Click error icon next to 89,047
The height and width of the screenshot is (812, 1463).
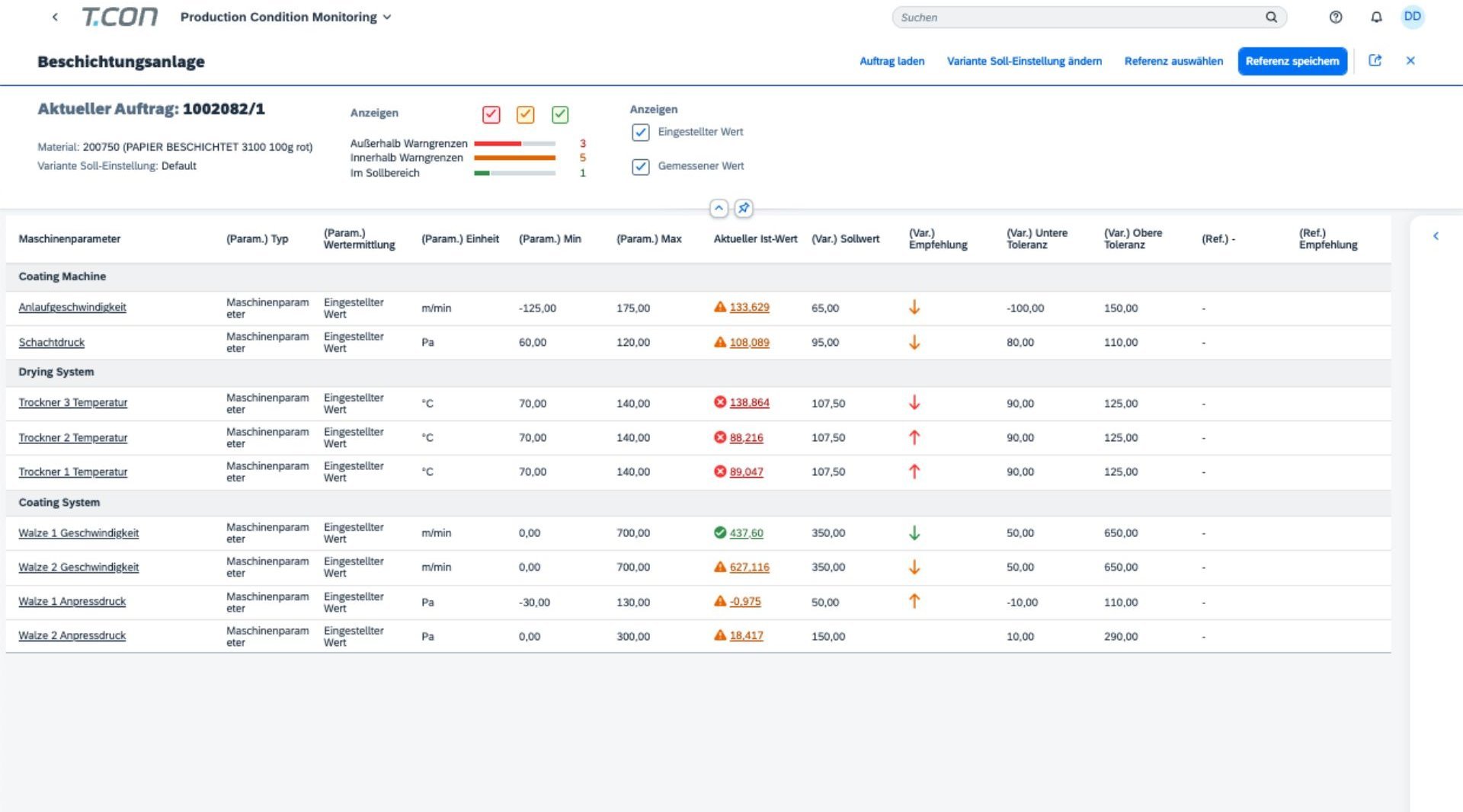click(720, 472)
